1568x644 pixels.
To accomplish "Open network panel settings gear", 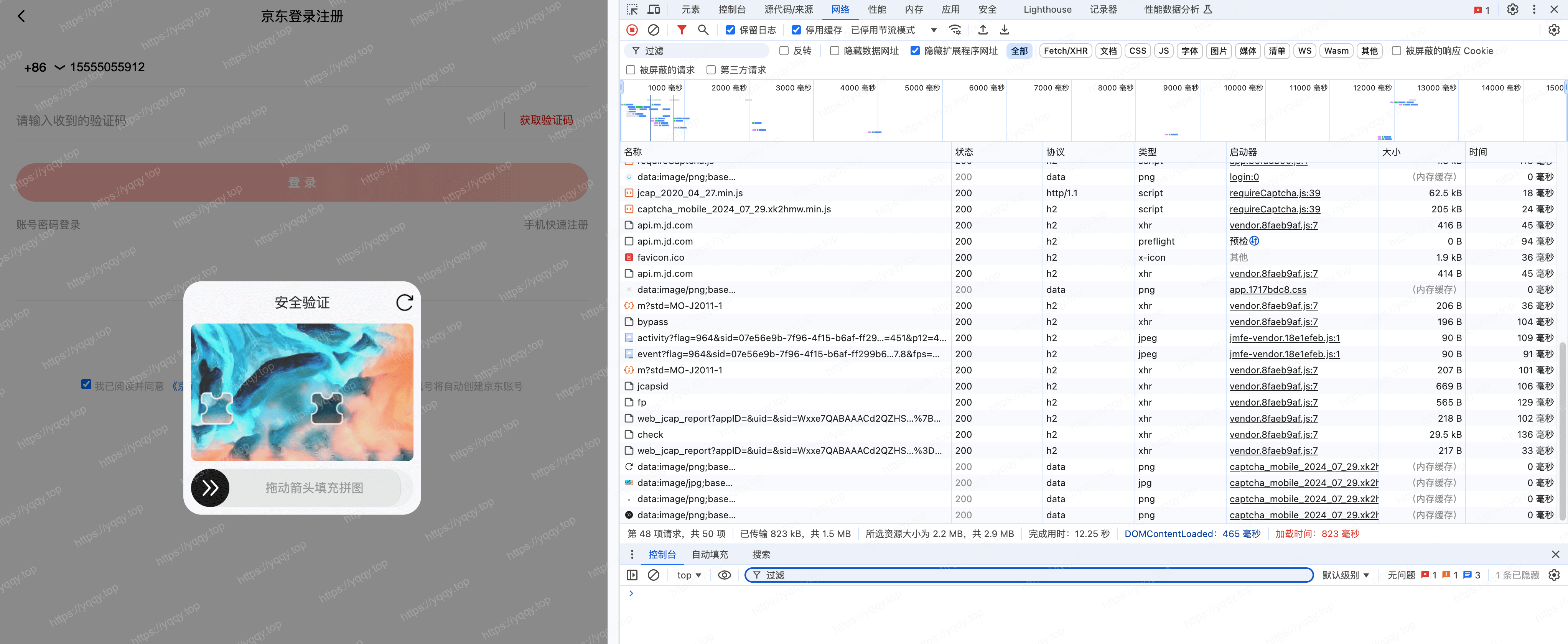I will click(x=1554, y=30).
